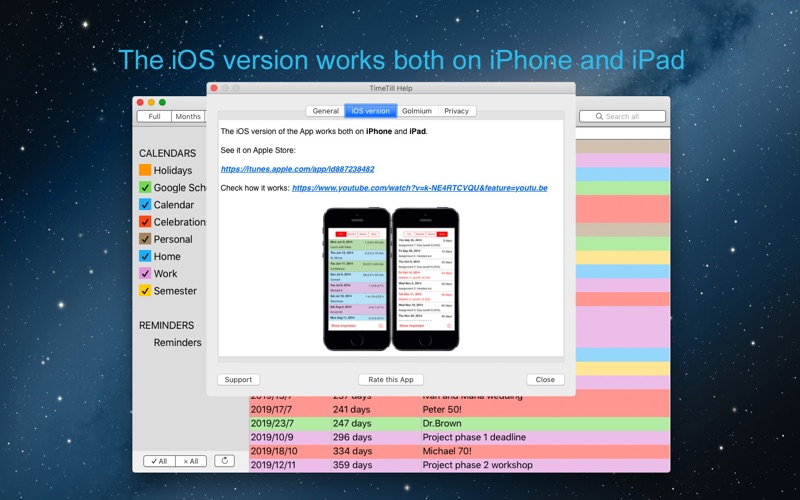Image resolution: width=800 pixels, height=500 pixels.
Task: Select the Months view segment
Action: pos(188,116)
